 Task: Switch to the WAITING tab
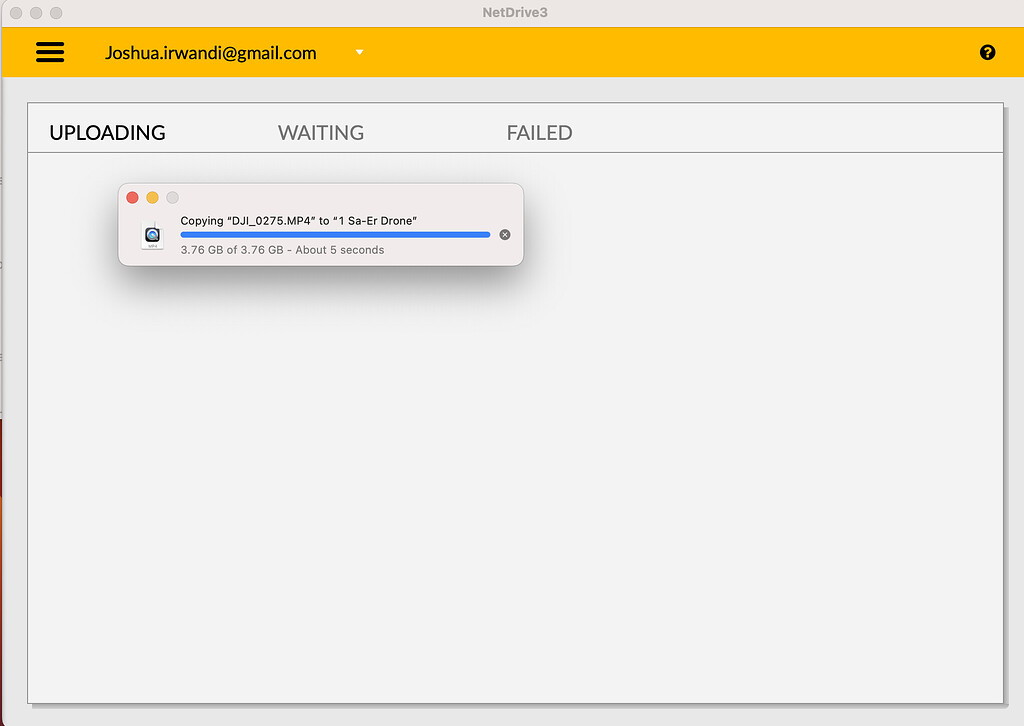click(x=320, y=131)
